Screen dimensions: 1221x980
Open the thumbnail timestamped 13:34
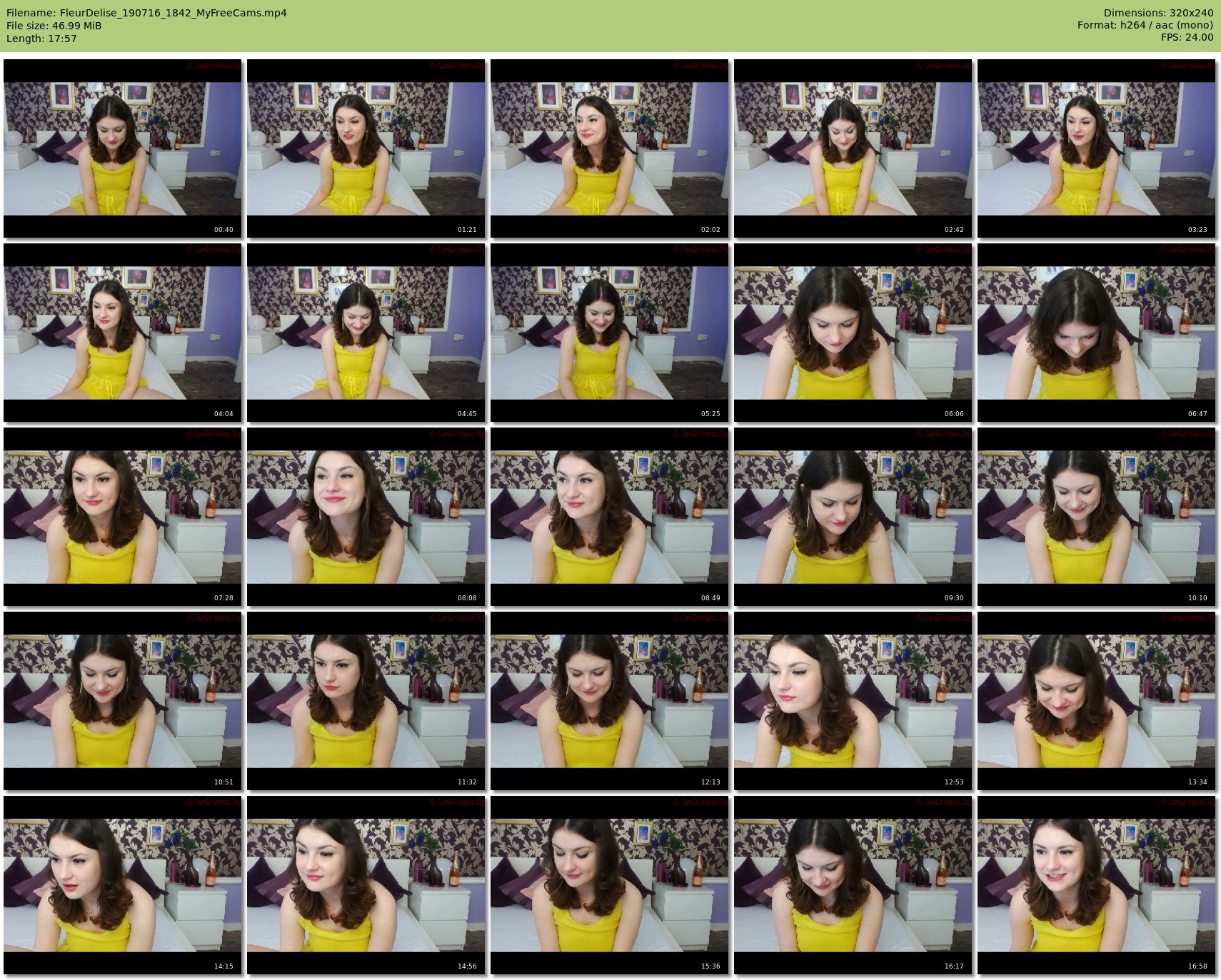coord(1096,701)
